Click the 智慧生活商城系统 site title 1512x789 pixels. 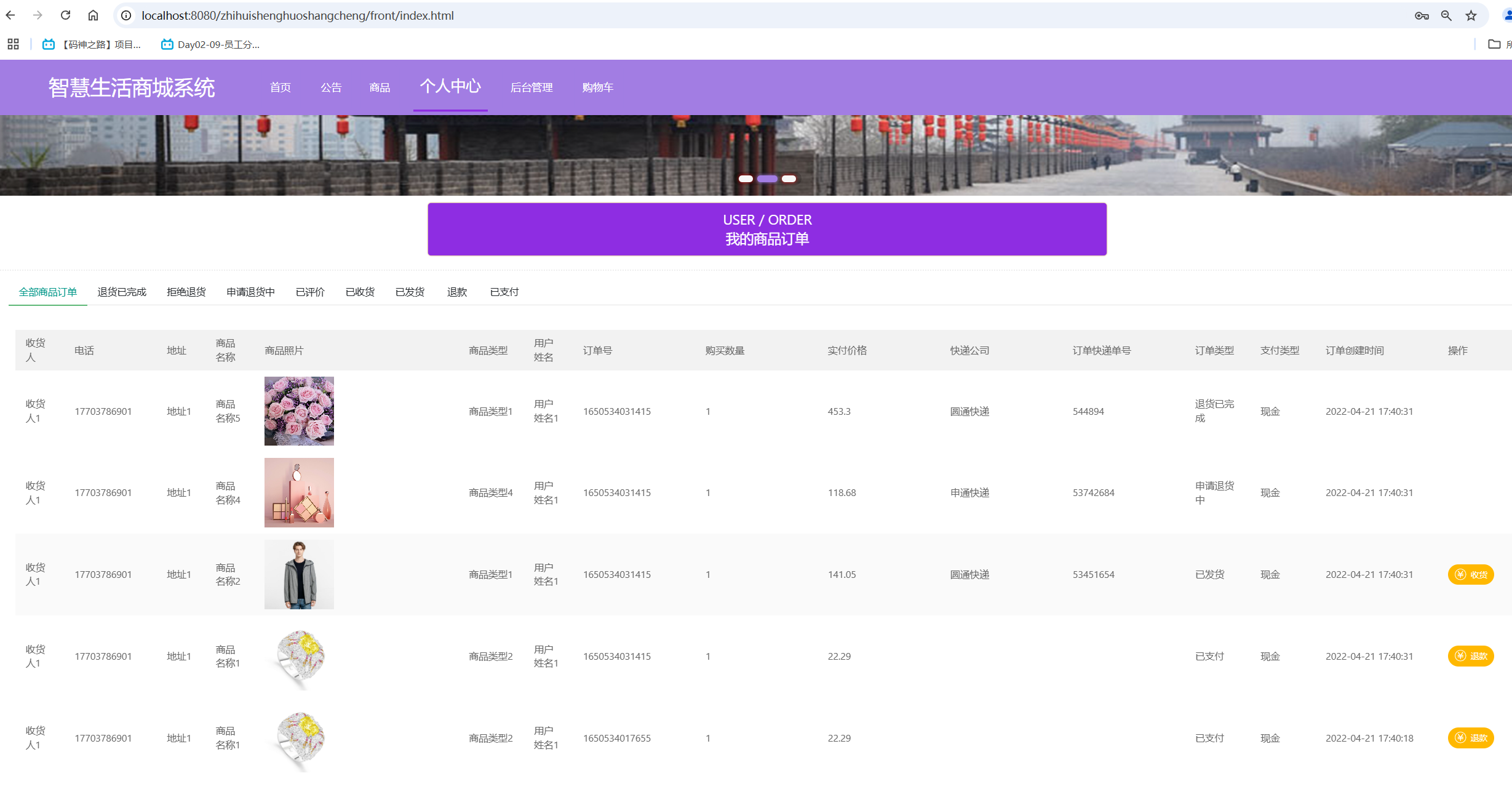tap(132, 88)
